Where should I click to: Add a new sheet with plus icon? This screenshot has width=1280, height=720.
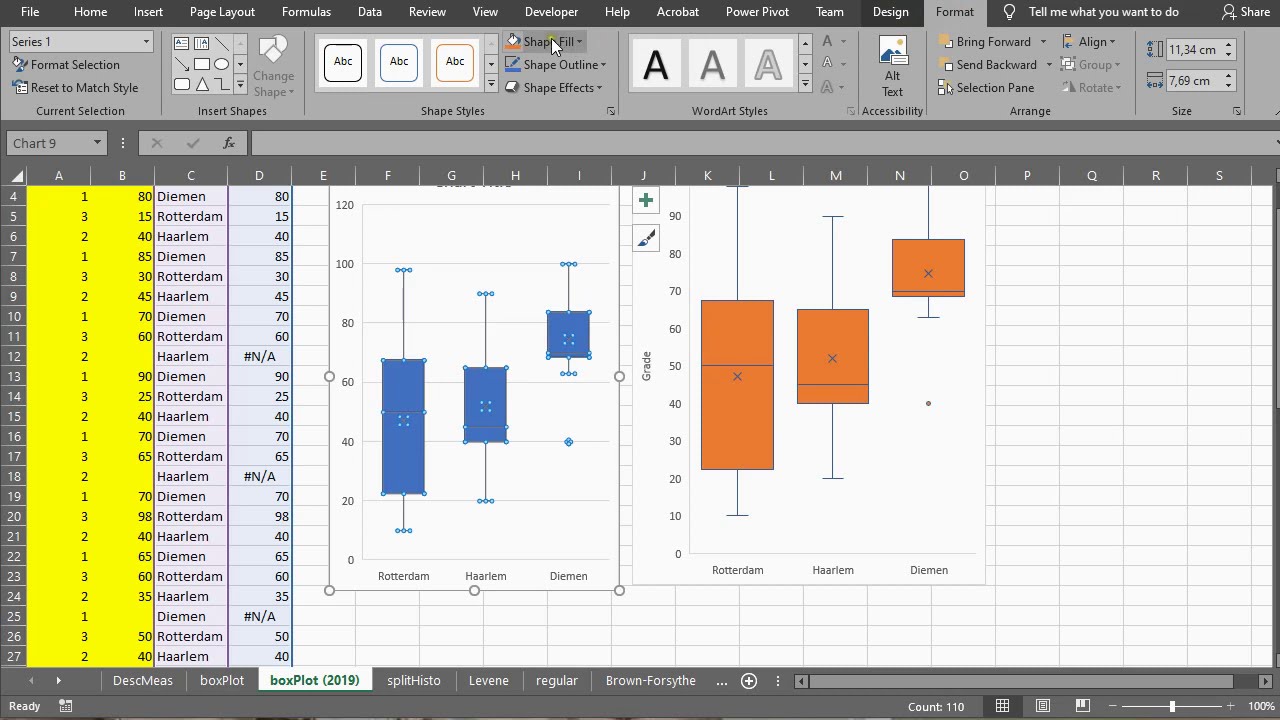click(748, 681)
